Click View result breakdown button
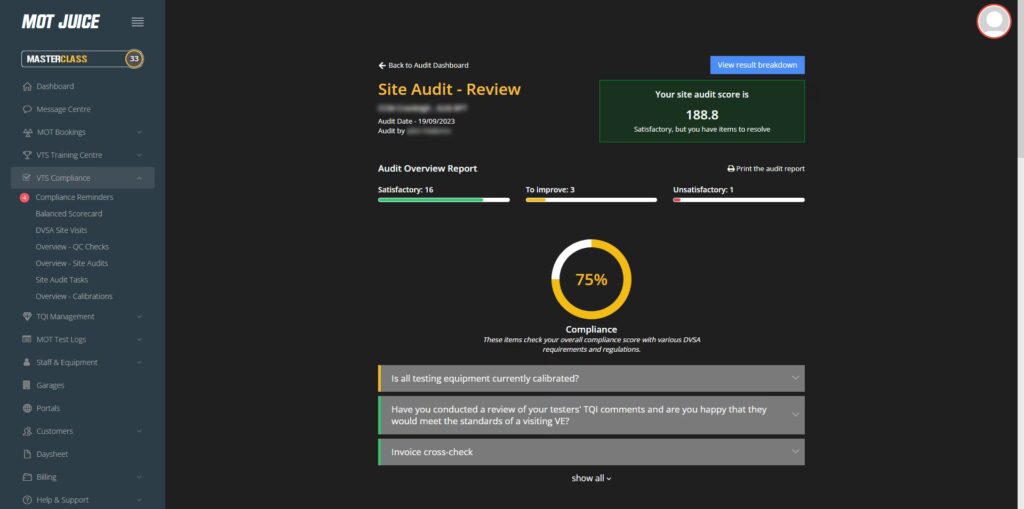 coord(757,65)
